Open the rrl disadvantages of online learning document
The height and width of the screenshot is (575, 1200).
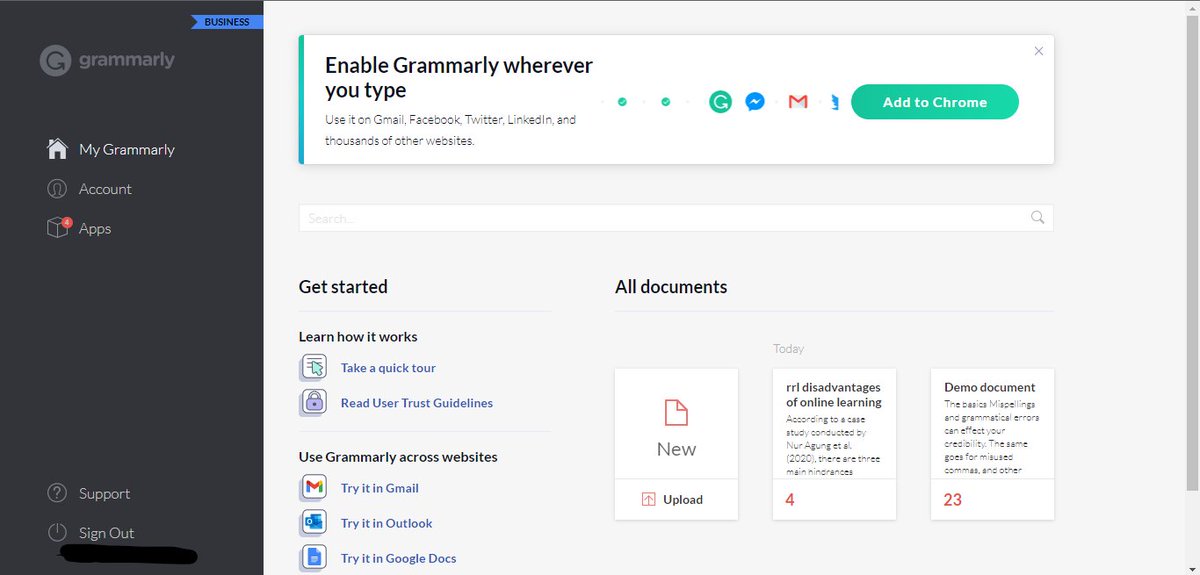click(834, 444)
